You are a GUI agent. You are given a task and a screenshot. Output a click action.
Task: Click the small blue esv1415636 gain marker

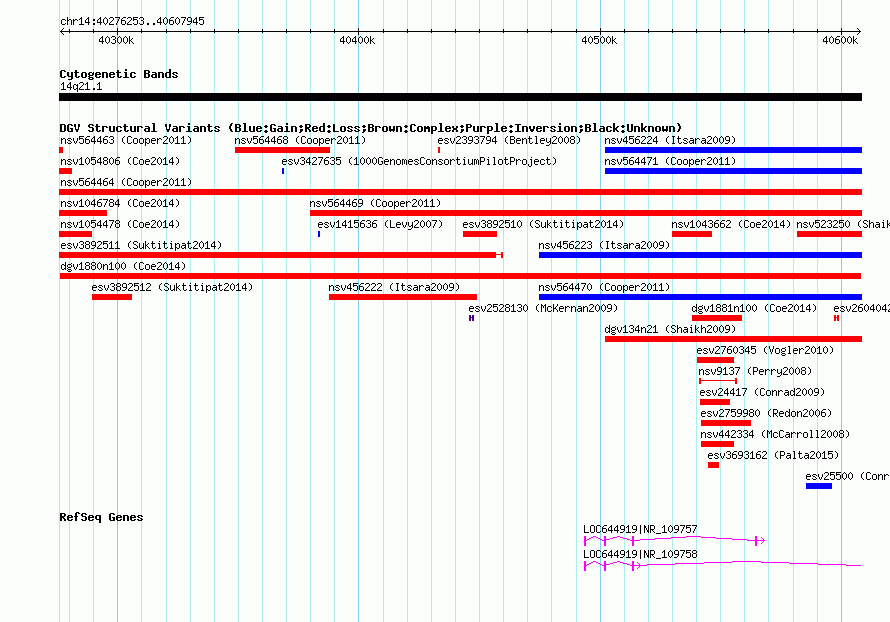(319, 234)
